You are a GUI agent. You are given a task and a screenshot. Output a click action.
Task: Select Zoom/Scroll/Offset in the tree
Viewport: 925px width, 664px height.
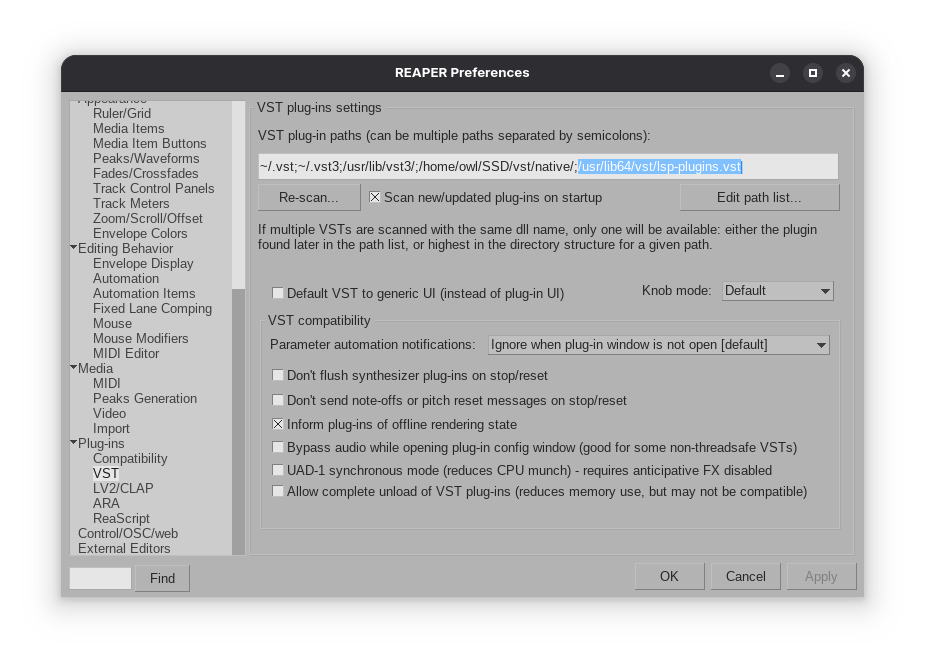(147, 218)
